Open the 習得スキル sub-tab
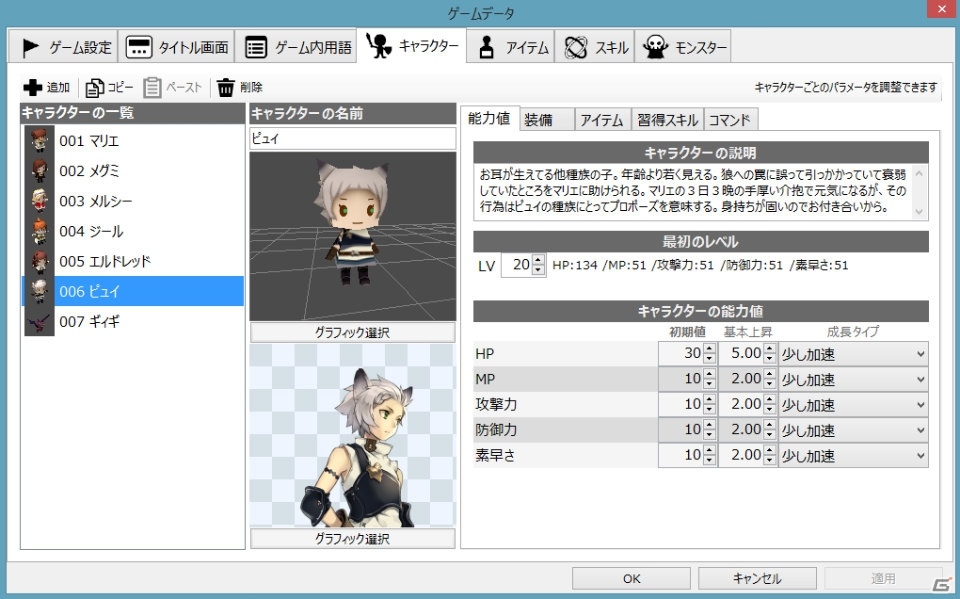The height and width of the screenshot is (599, 960). [x=667, y=120]
